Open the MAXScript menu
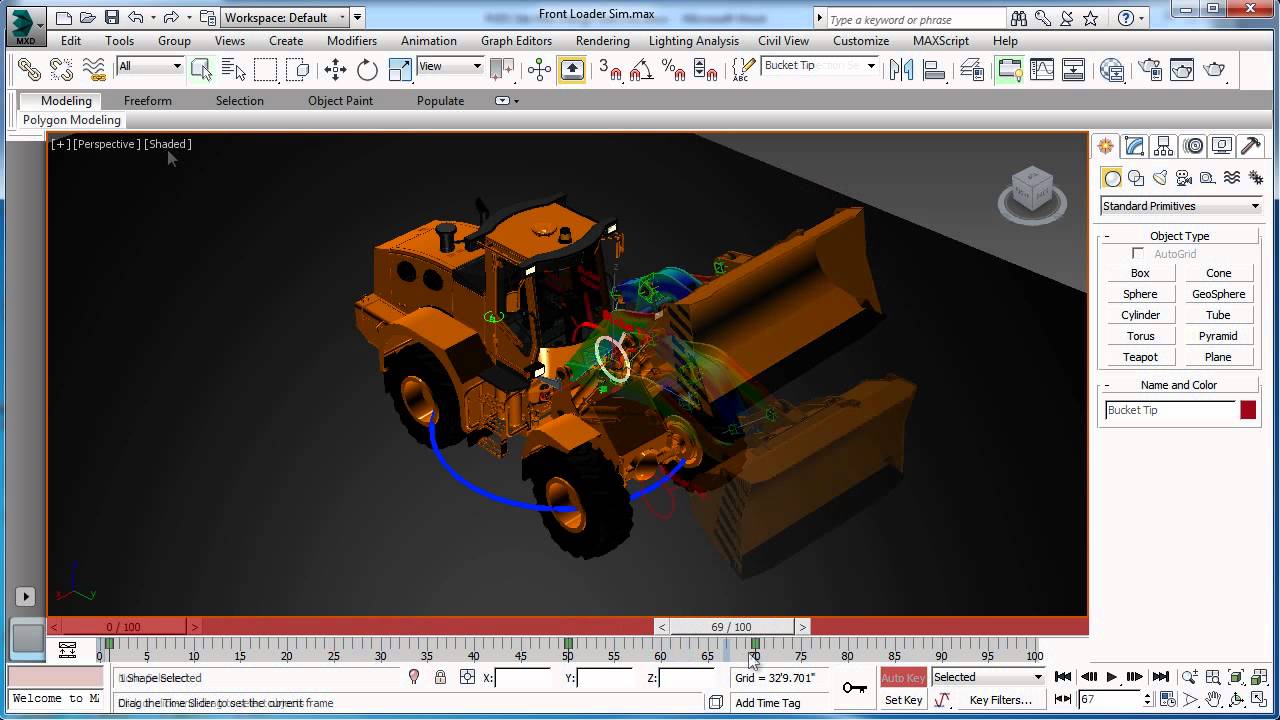1280x720 pixels. pos(941,41)
